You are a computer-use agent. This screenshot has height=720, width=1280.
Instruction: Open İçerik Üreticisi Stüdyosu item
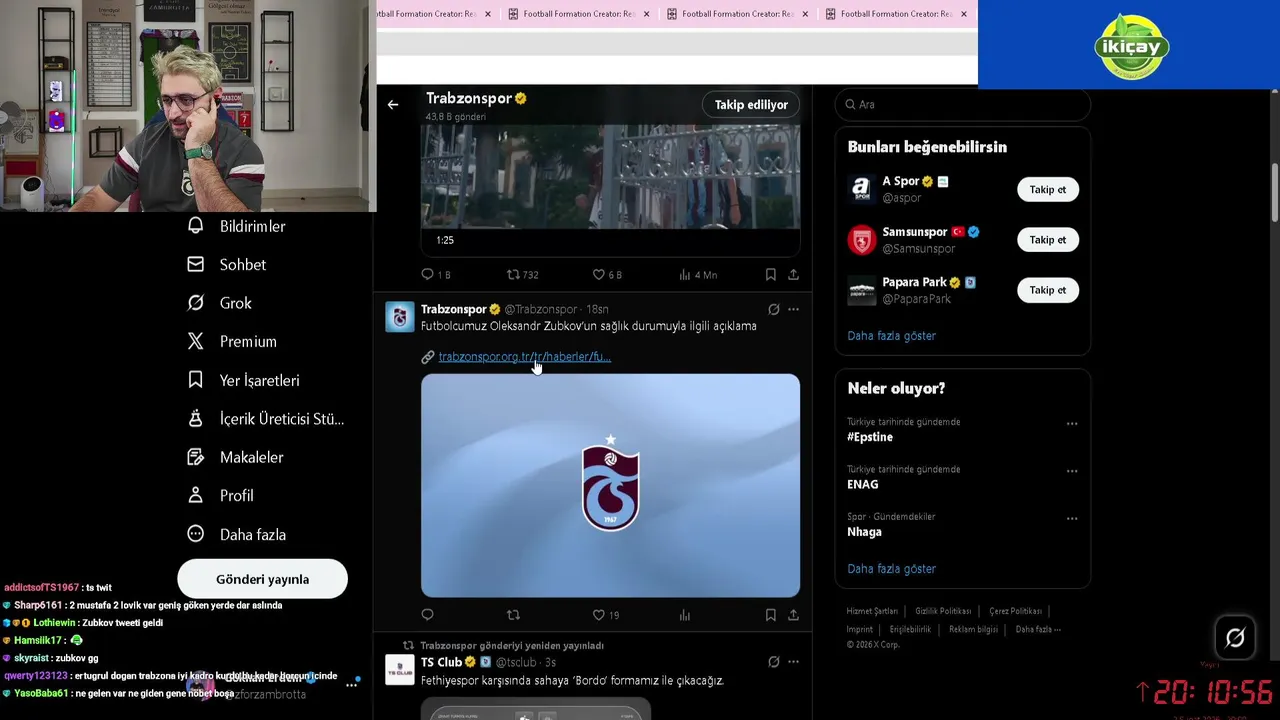266,419
